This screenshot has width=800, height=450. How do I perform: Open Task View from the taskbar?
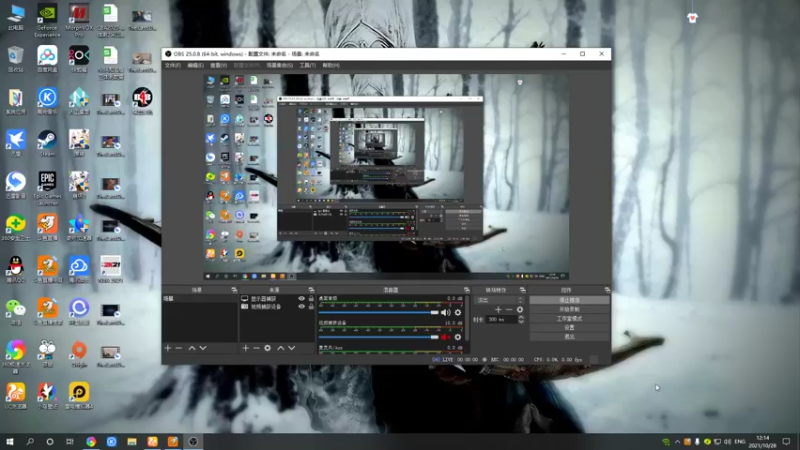[x=70, y=442]
